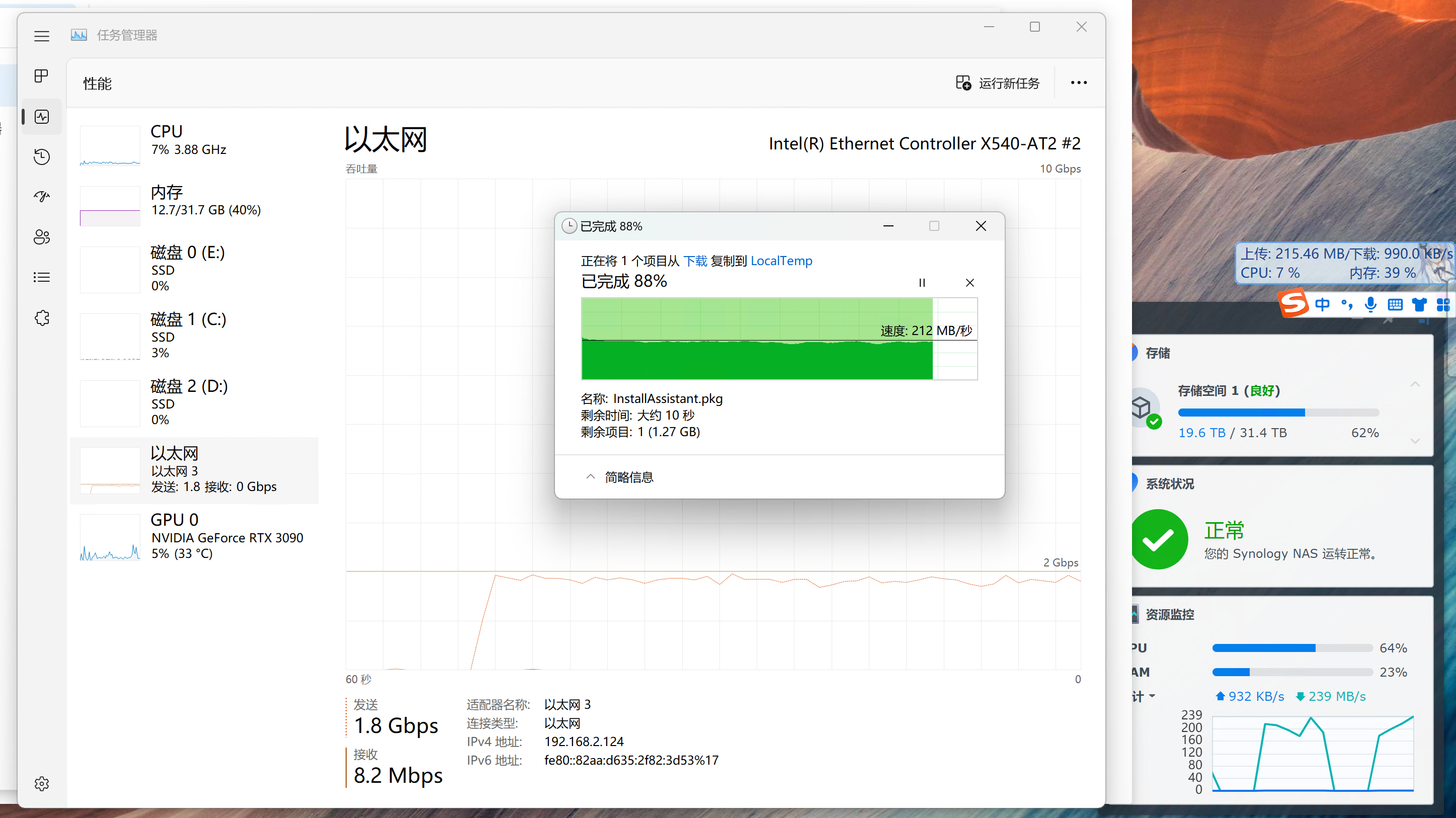Image resolution: width=1456 pixels, height=818 pixels.
Task: Open the Users page icon
Action: point(41,237)
